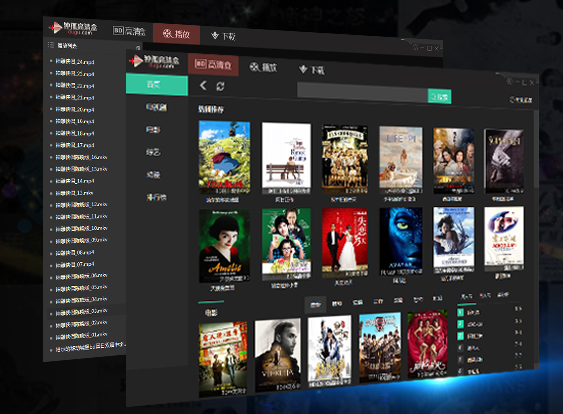Select the green 首页 home item in sidebar
The image size is (563, 414).
157,85
